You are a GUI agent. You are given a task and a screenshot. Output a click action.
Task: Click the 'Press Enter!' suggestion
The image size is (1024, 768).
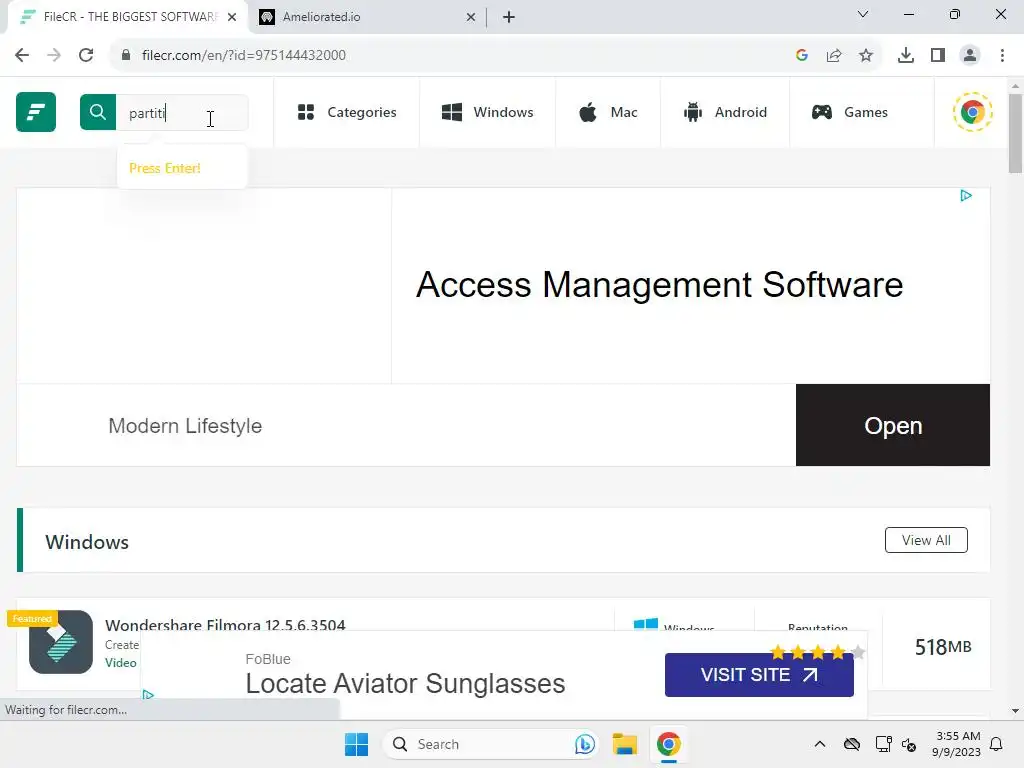click(165, 168)
